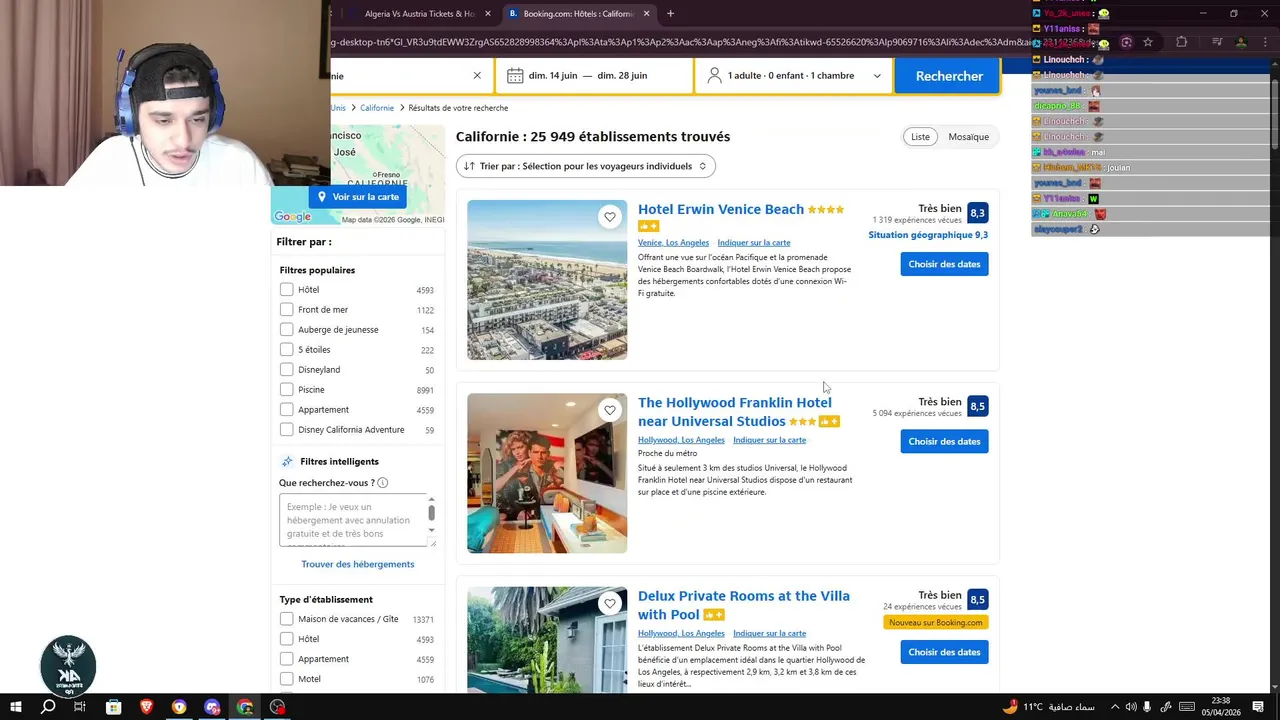Open the date range picker dim. 14 juin

click(x=595, y=75)
